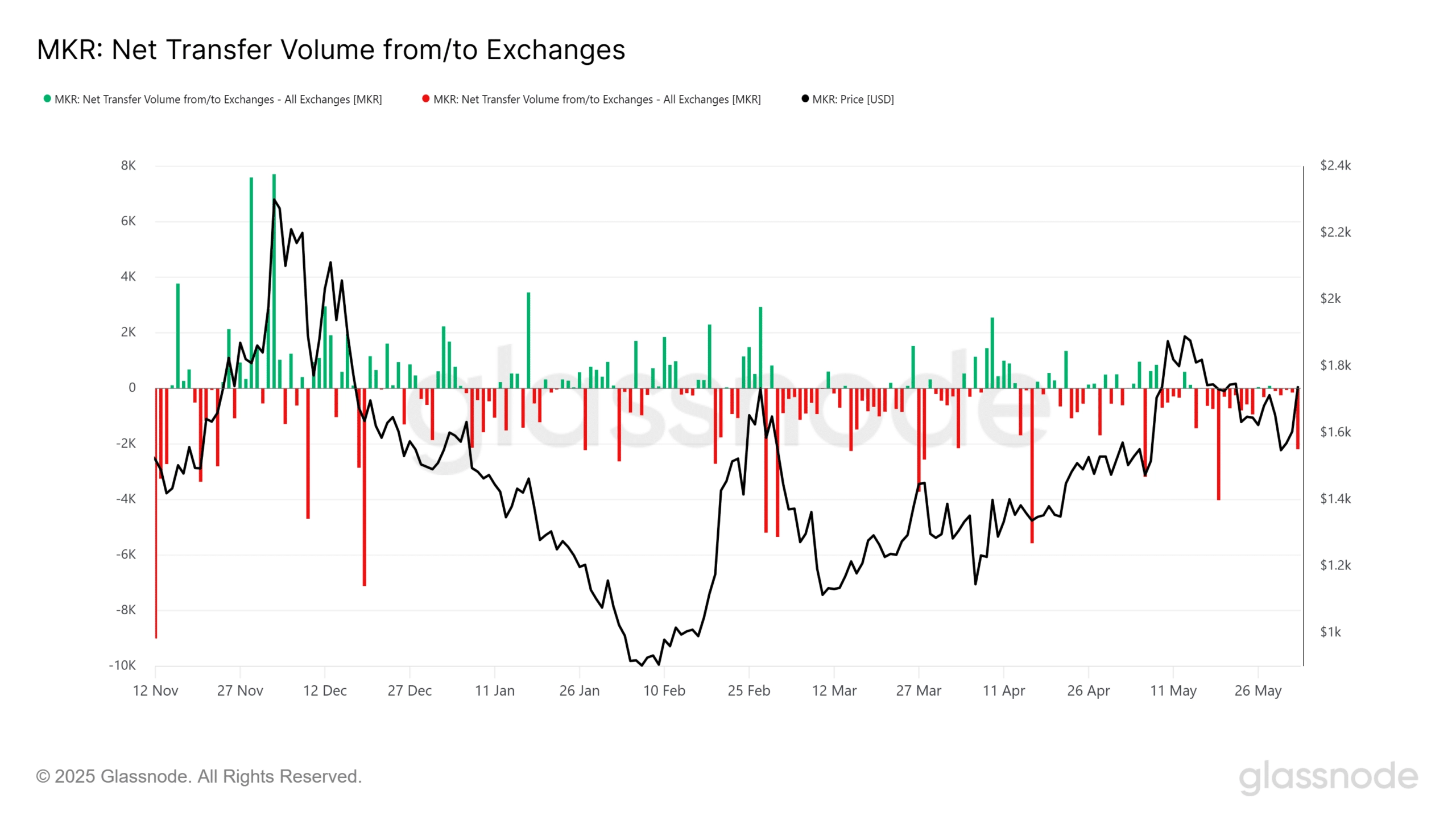Click the 2025 Glassnode copyright text
Viewport: 1456px width, 819px height.
coord(198,776)
